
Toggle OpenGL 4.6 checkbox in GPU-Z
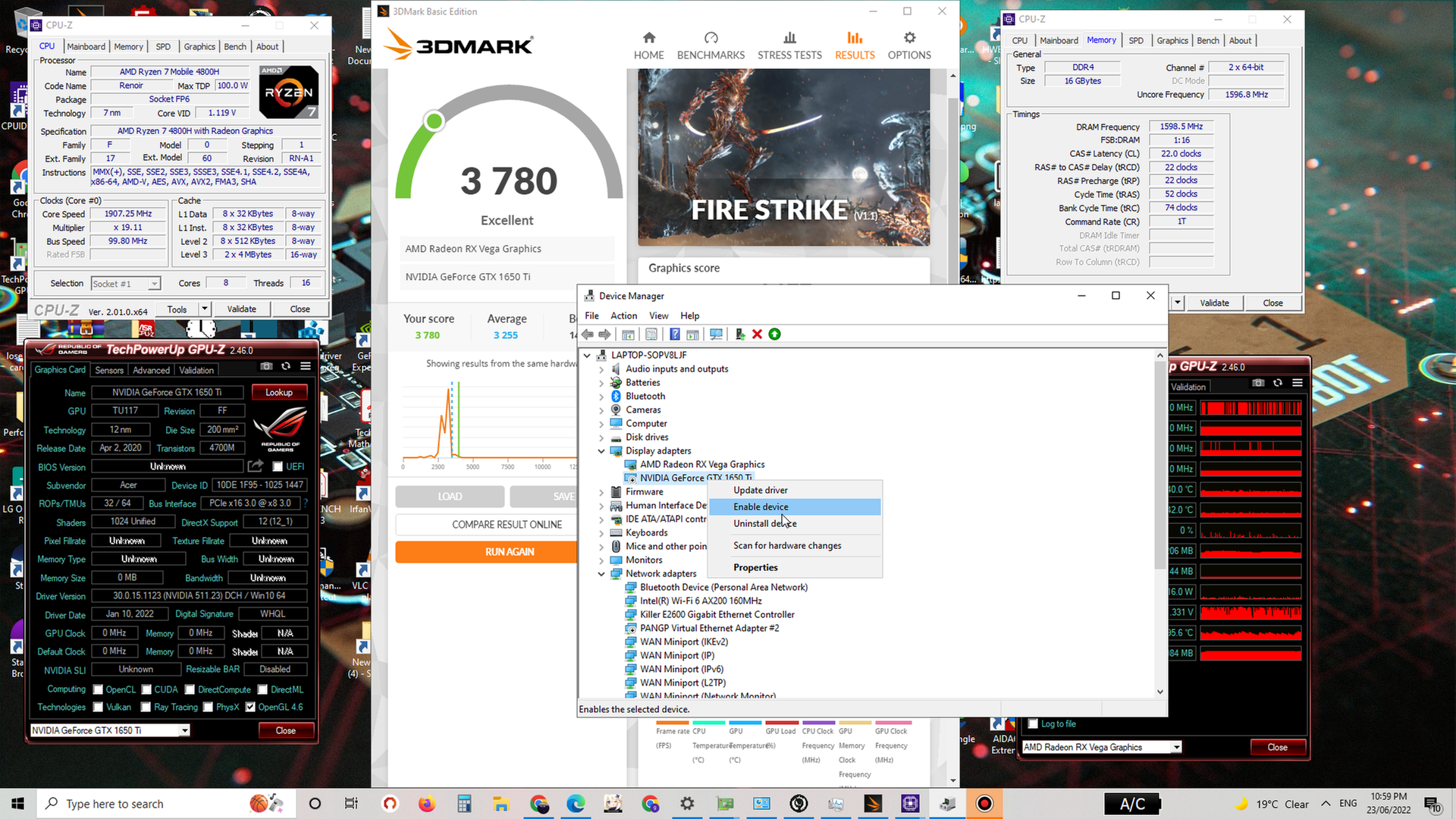(250, 707)
